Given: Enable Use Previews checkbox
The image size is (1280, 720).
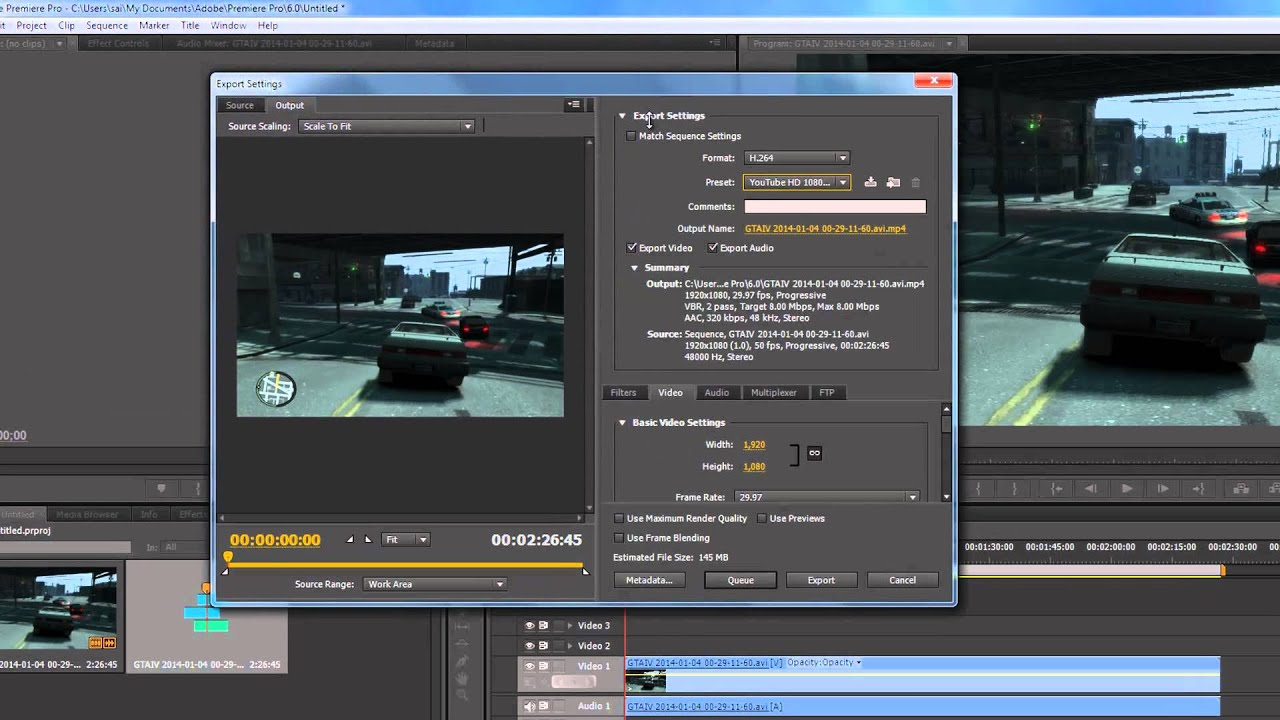Looking at the screenshot, I should click(762, 518).
